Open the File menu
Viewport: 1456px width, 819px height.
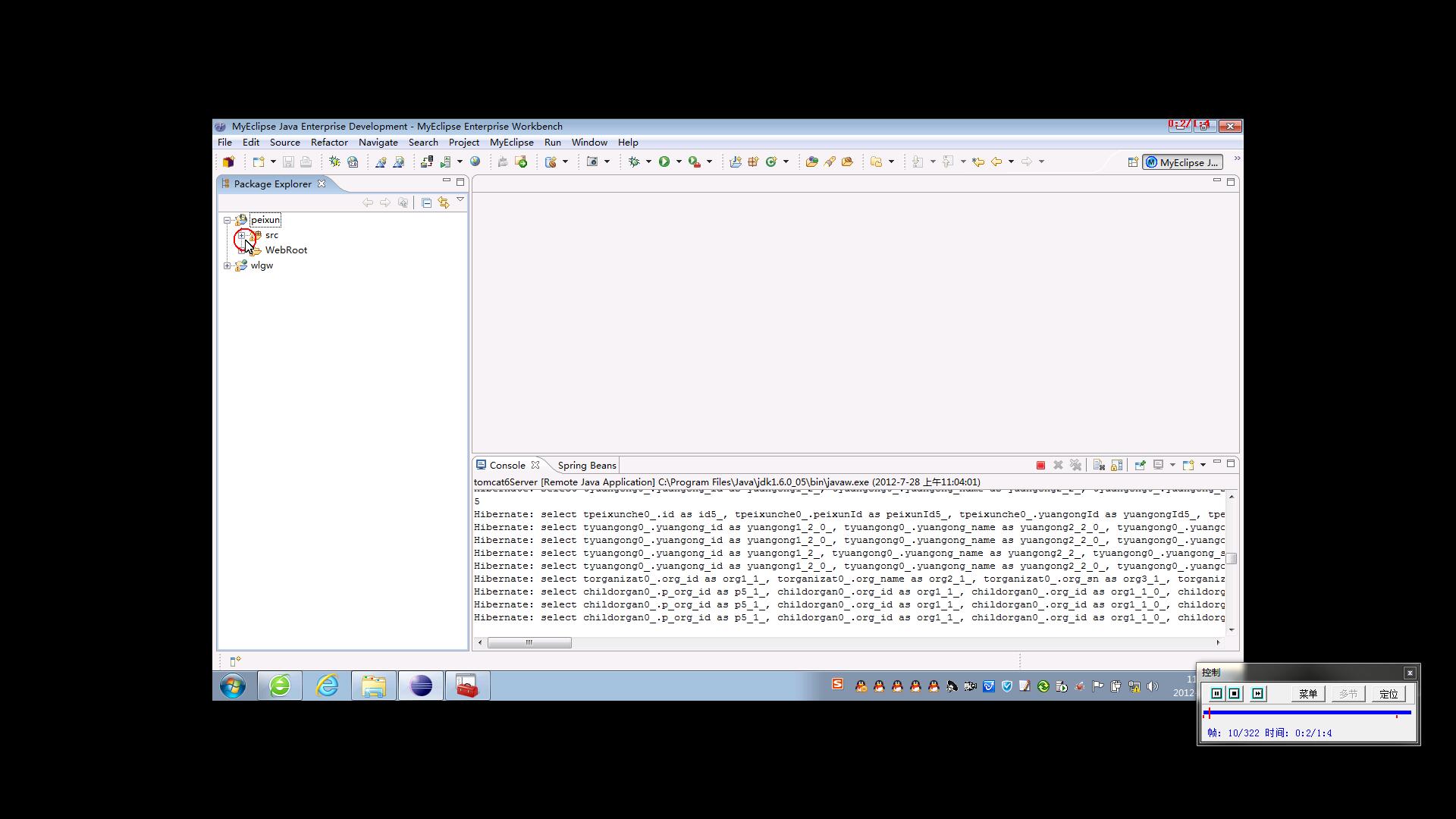pos(225,143)
